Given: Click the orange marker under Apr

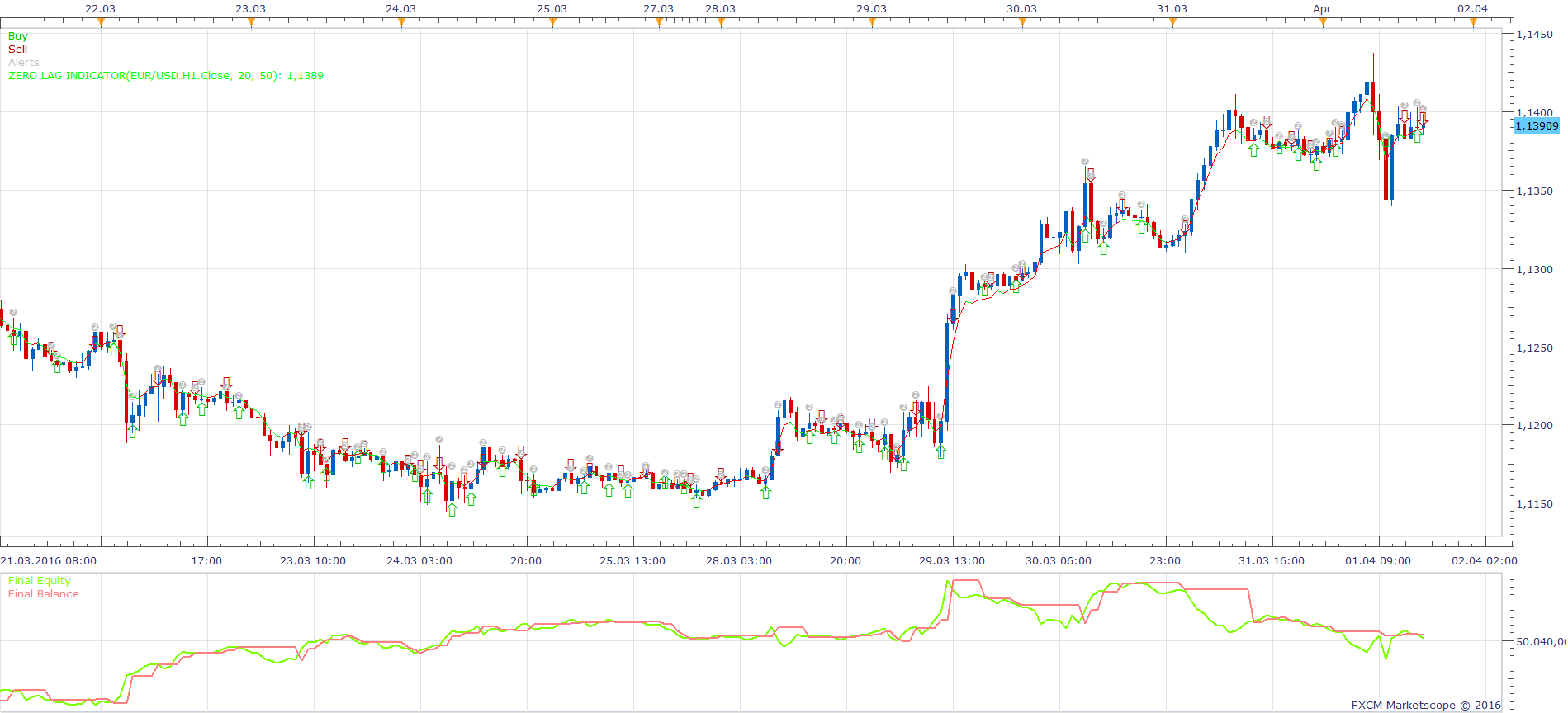Looking at the screenshot, I should [1323, 23].
